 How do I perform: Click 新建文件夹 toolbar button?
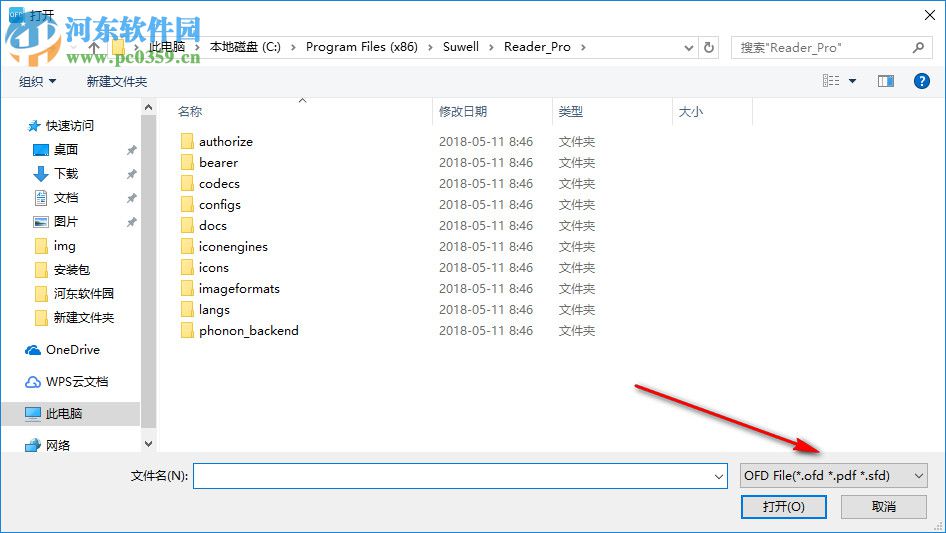[116, 81]
